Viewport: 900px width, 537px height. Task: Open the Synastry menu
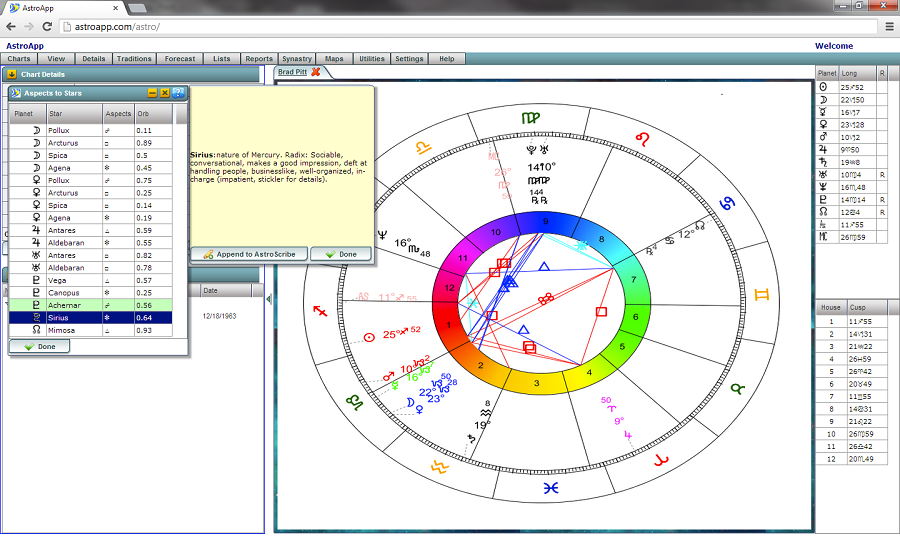(x=296, y=59)
